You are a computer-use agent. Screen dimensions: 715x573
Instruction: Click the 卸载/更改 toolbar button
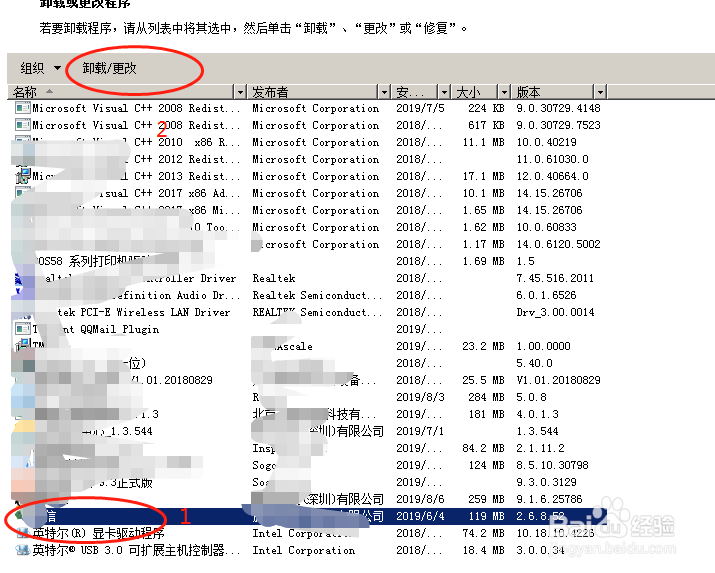[109, 68]
